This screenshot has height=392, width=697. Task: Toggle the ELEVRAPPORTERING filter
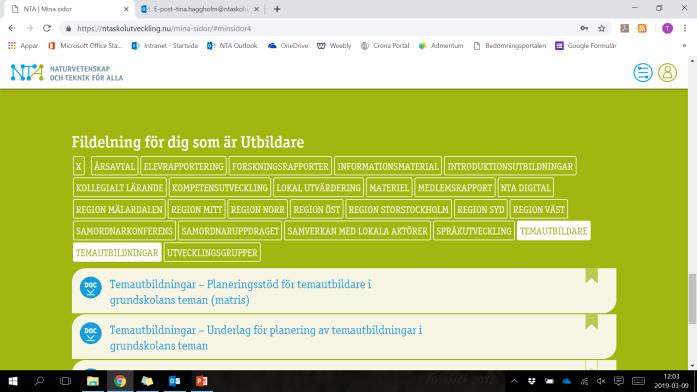[184, 166]
